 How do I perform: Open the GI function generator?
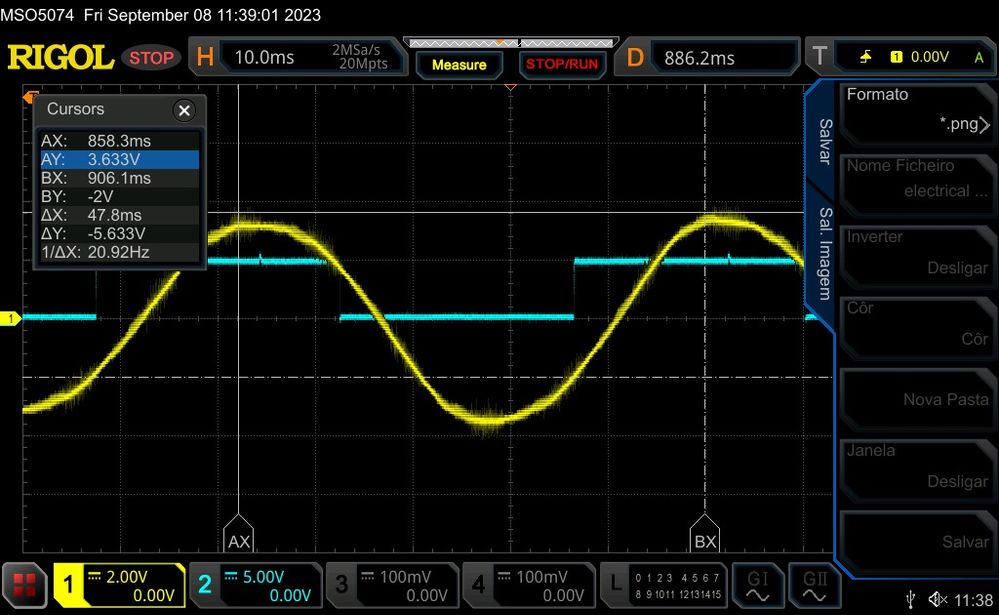point(758,585)
